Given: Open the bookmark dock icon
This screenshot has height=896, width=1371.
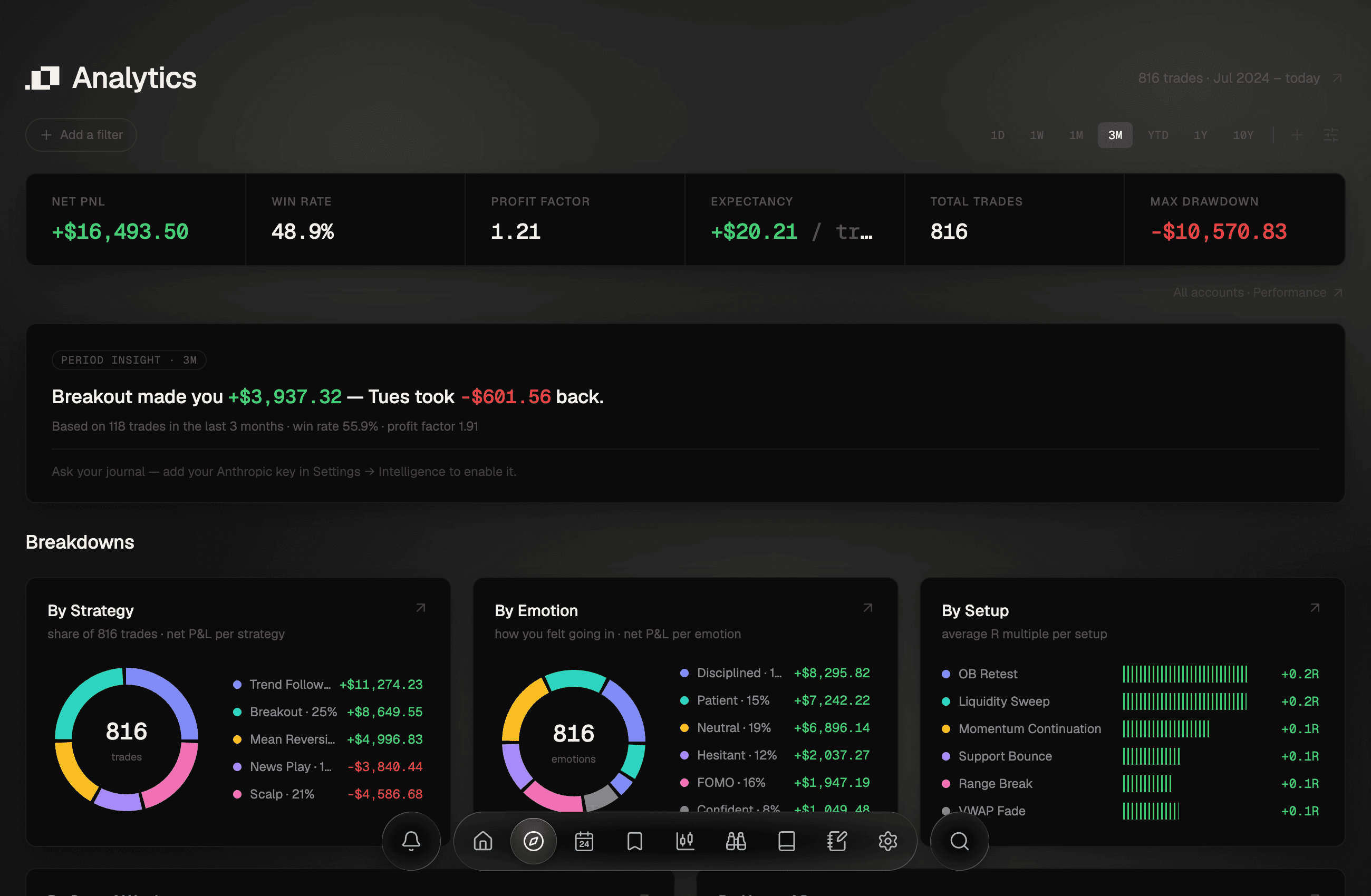Looking at the screenshot, I should 635,841.
